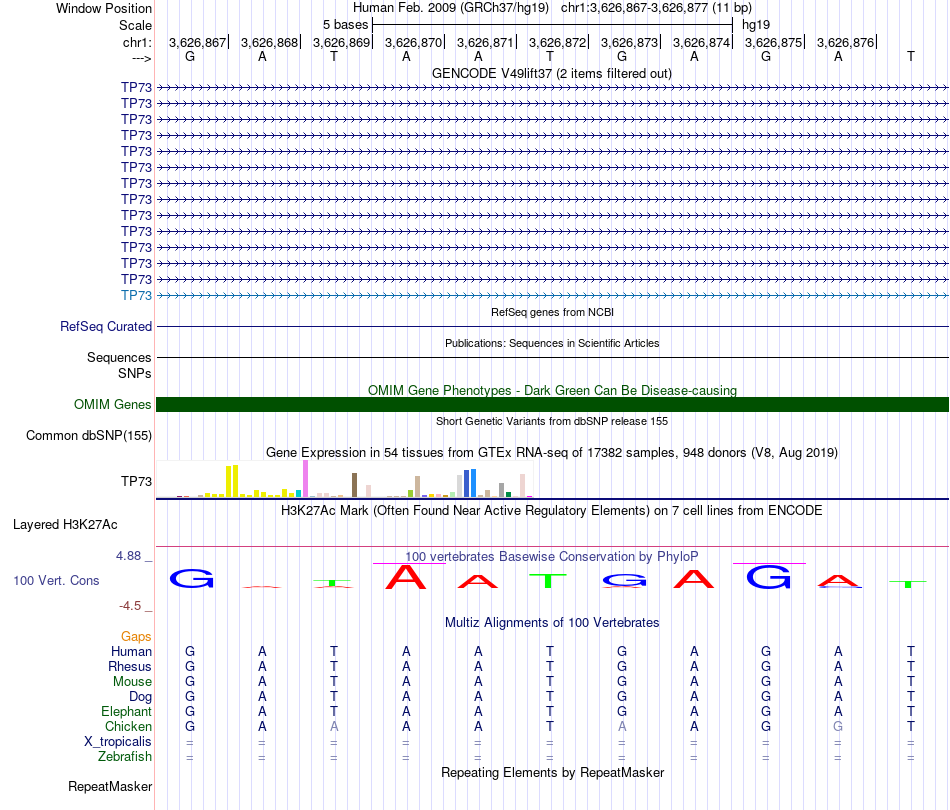Click the Scale label on the left
950x810 pixels.
point(135,25)
